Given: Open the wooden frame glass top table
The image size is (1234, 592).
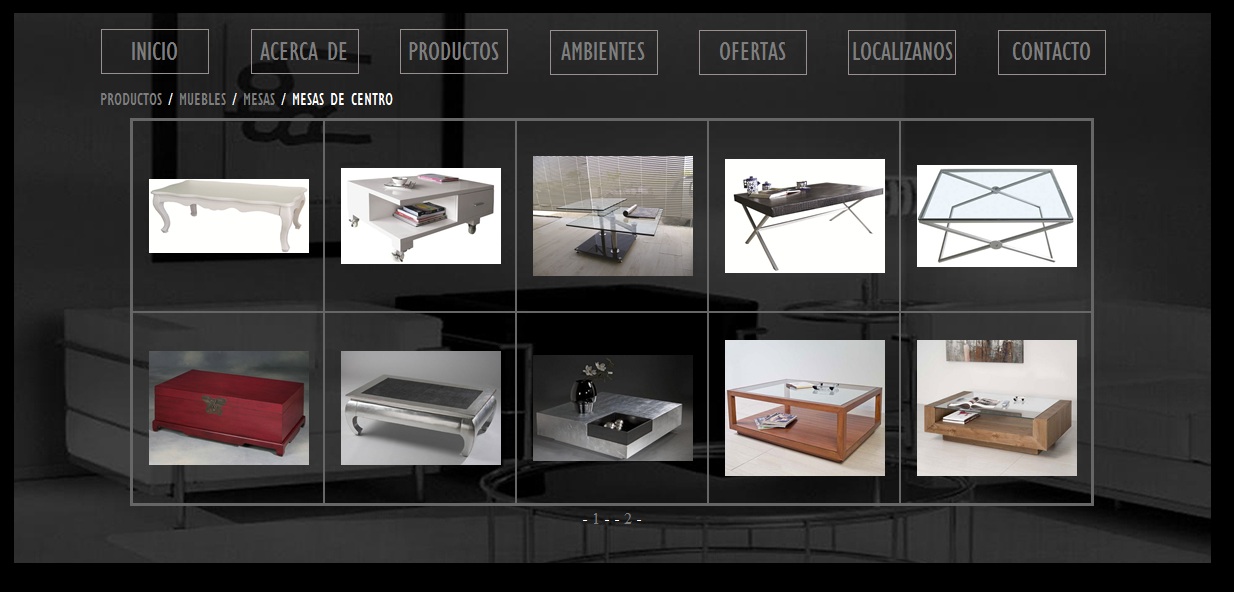Looking at the screenshot, I should (804, 408).
